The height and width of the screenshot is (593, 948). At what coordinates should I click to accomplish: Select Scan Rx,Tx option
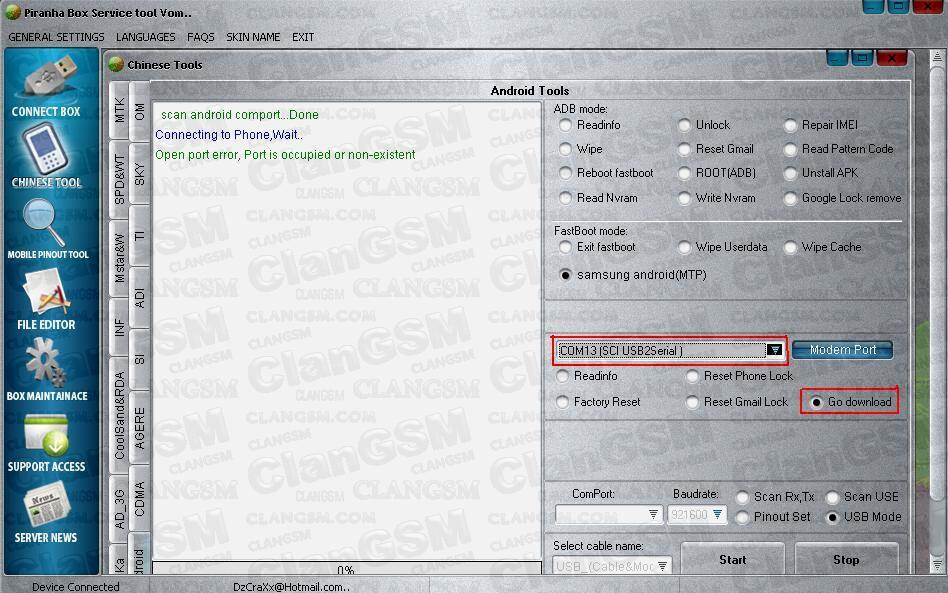click(742, 497)
